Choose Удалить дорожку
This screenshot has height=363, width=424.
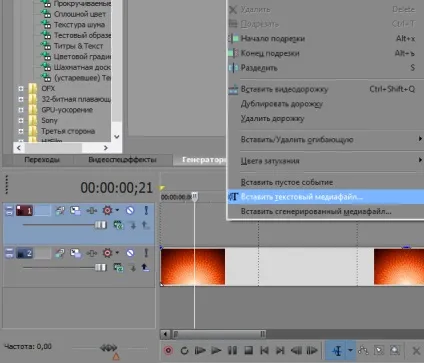(325, 119)
